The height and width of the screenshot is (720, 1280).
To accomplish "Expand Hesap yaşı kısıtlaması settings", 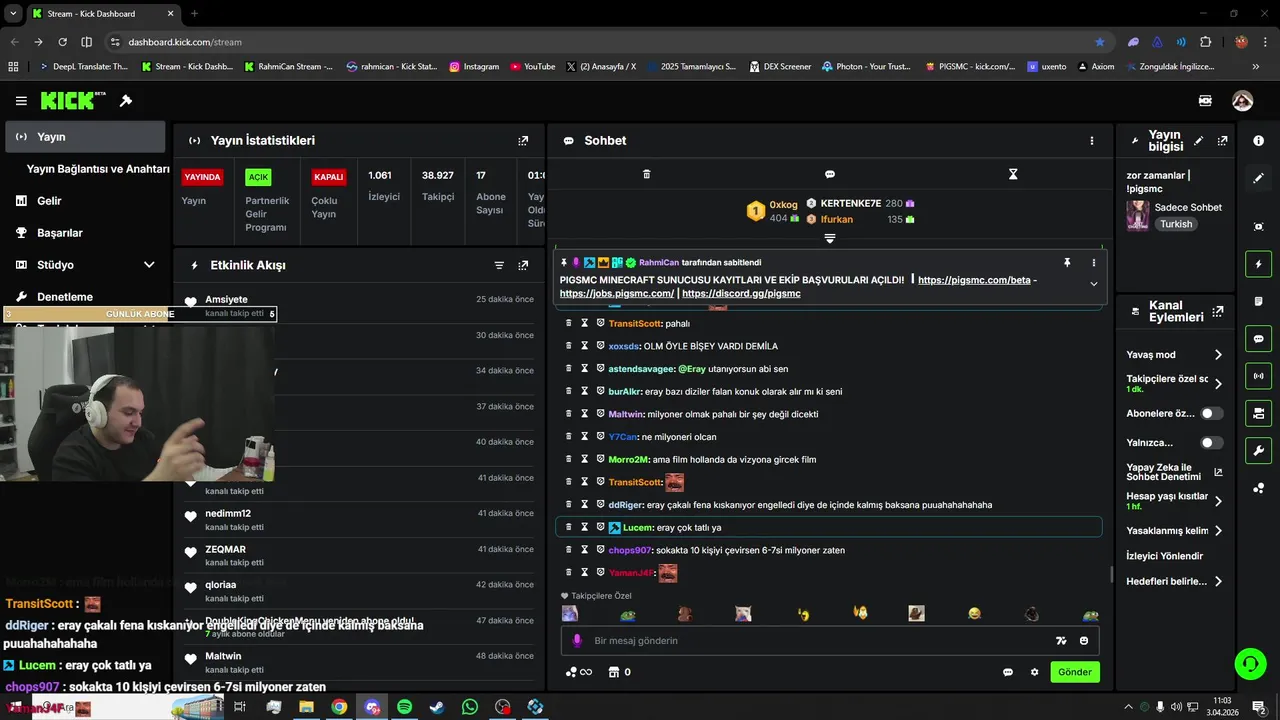I will (1218, 501).
